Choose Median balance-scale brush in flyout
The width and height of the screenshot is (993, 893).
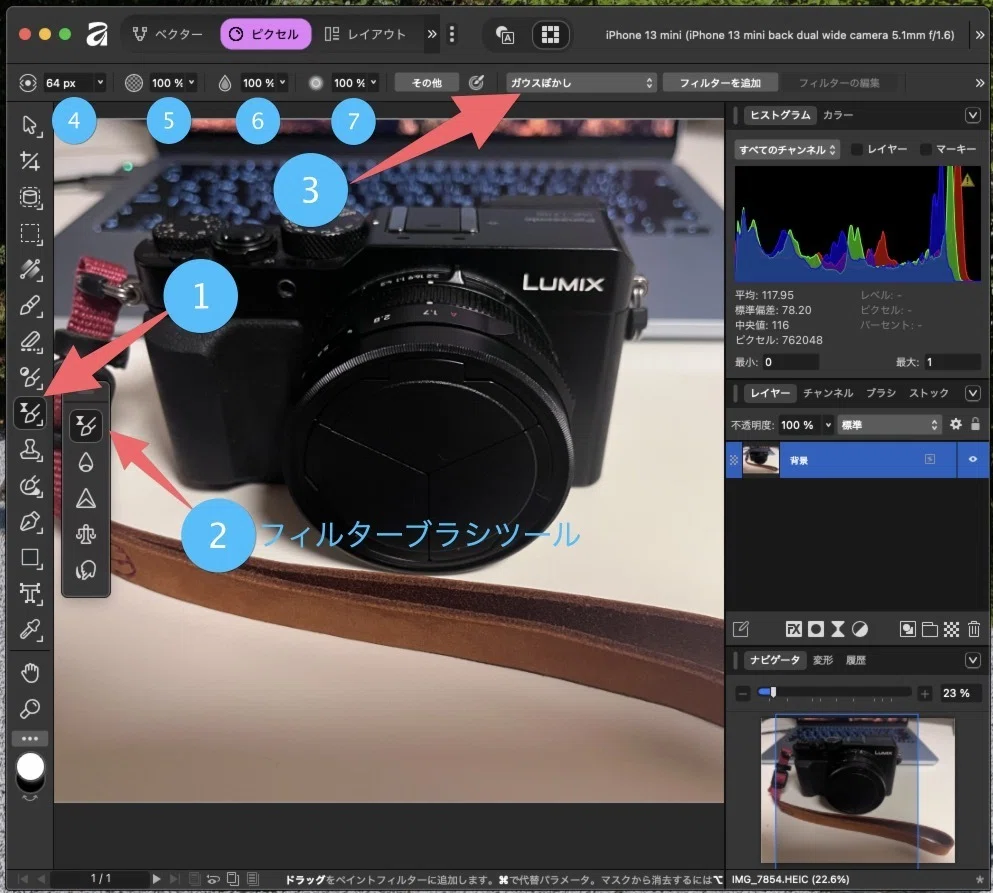pos(86,535)
